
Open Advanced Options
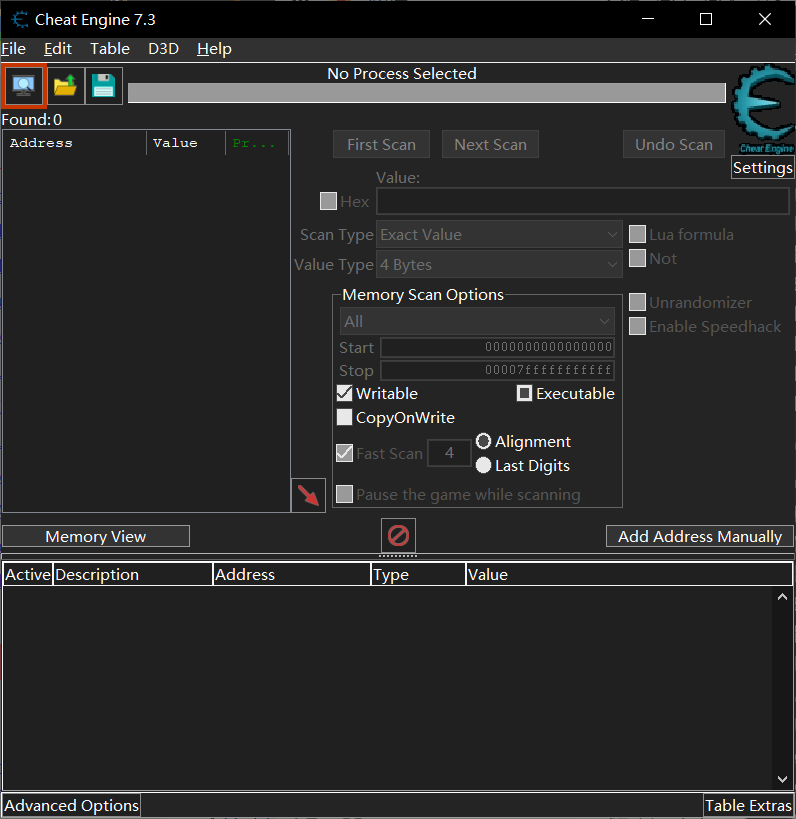(72, 805)
